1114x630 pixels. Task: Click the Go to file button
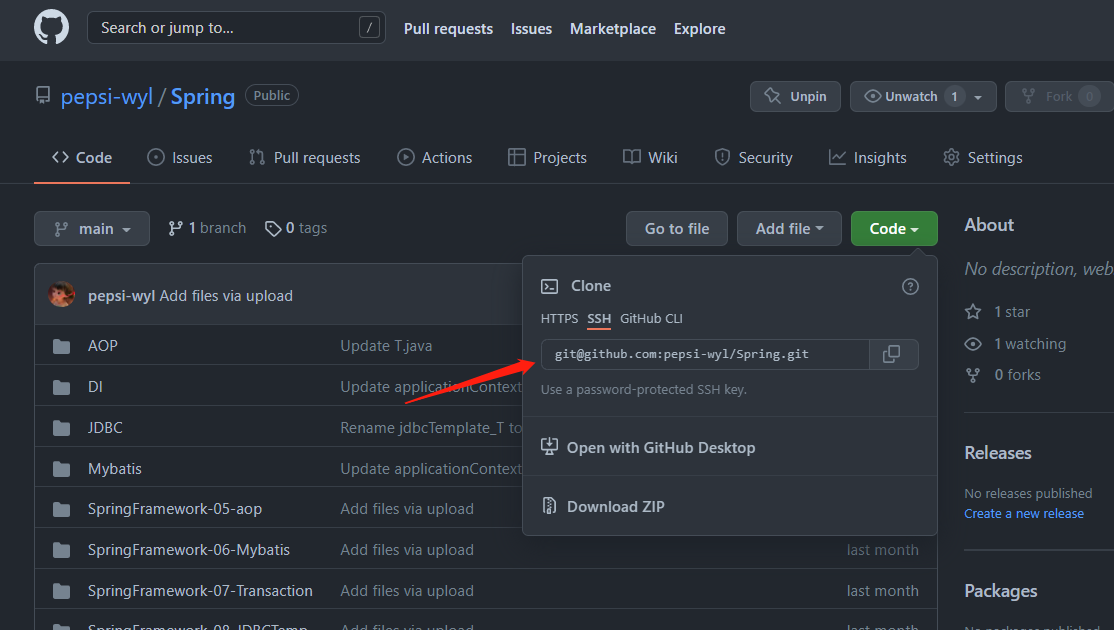click(x=676, y=229)
